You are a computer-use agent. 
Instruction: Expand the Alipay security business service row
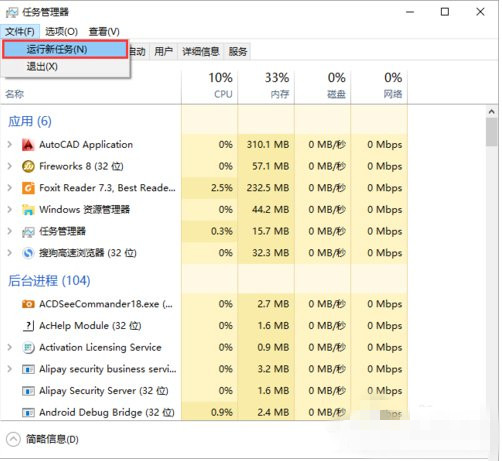(x=10, y=369)
